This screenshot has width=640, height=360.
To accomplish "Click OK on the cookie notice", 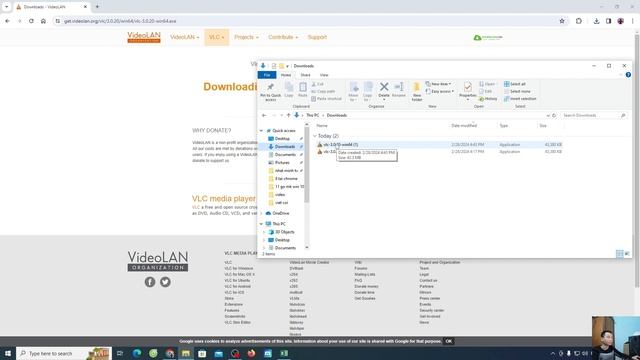I will tap(449, 341).
